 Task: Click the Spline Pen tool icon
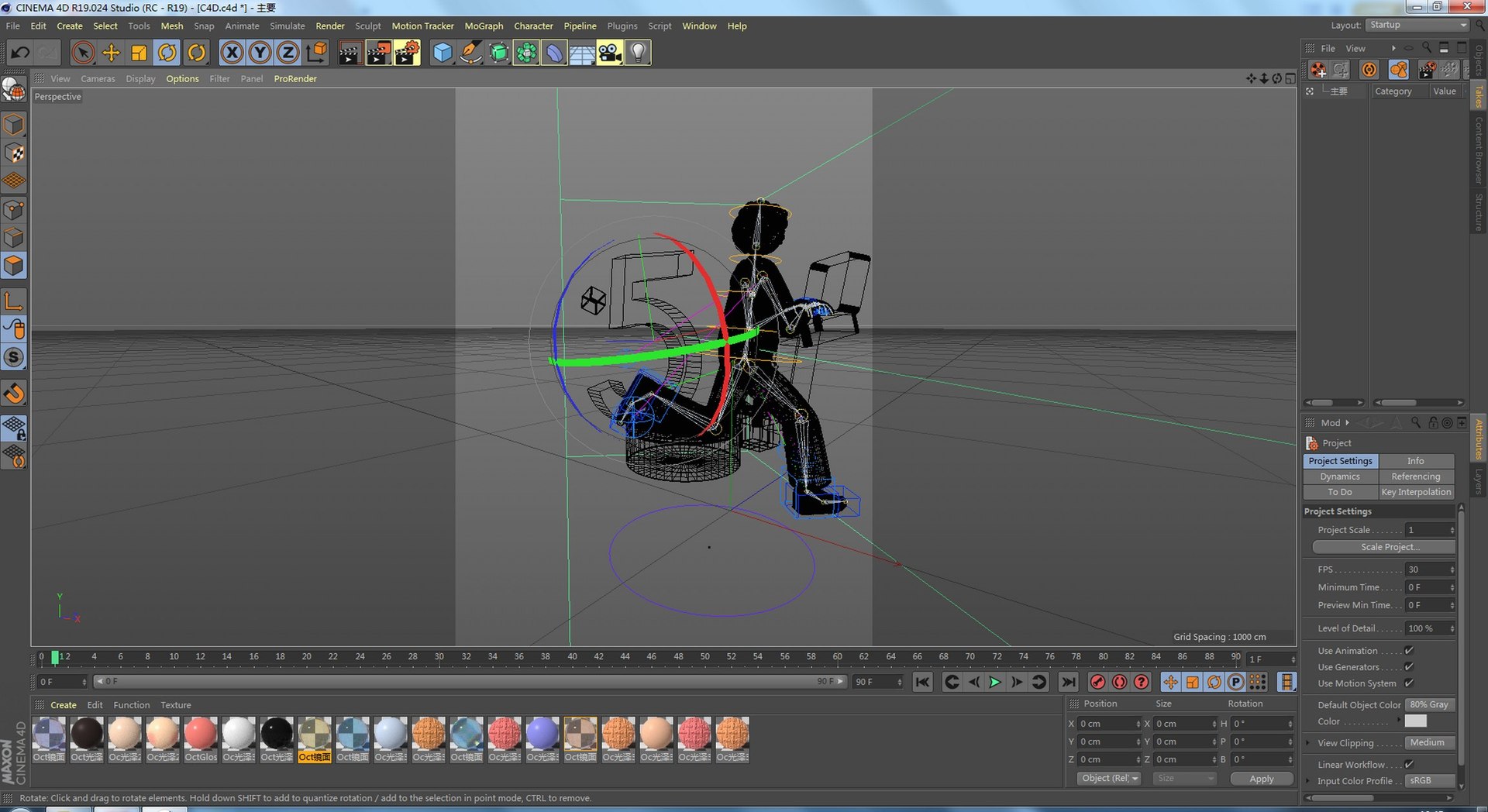pyautogui.click(x=470, y=53)
